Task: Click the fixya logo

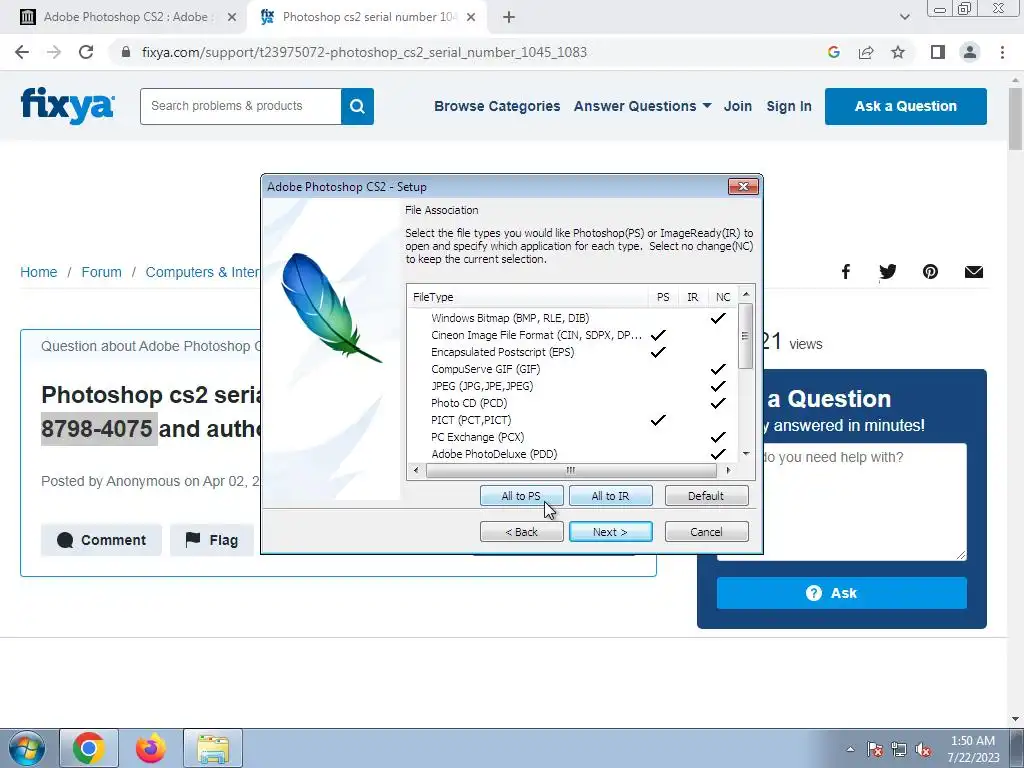Action: click(68, 105)
